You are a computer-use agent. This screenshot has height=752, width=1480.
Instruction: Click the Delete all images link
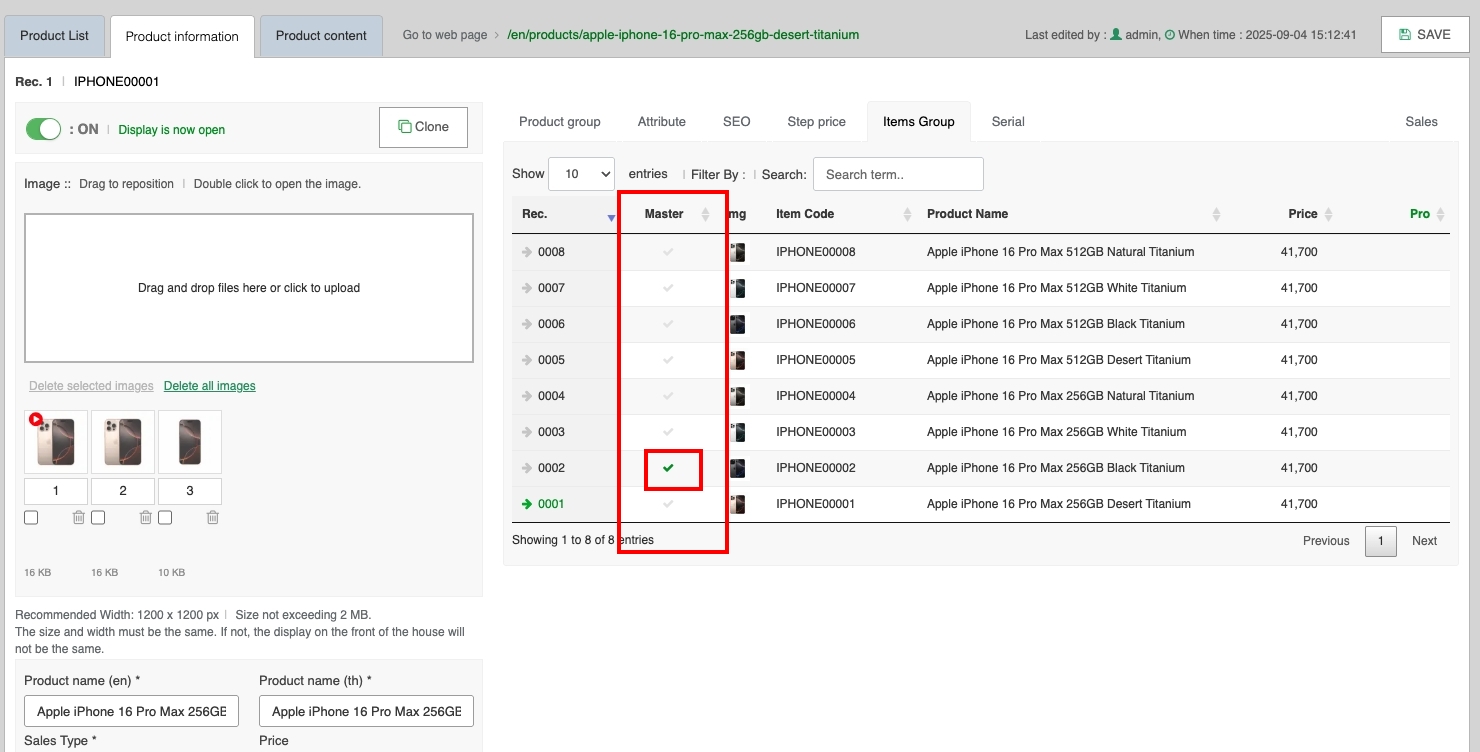(209, 386)
